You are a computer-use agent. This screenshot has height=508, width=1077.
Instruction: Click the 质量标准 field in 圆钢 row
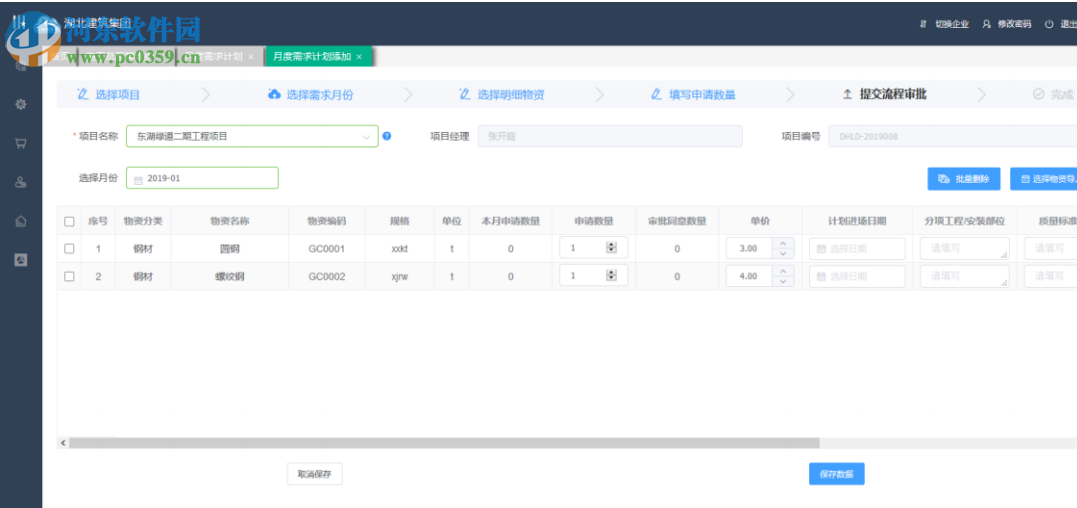1050,249
